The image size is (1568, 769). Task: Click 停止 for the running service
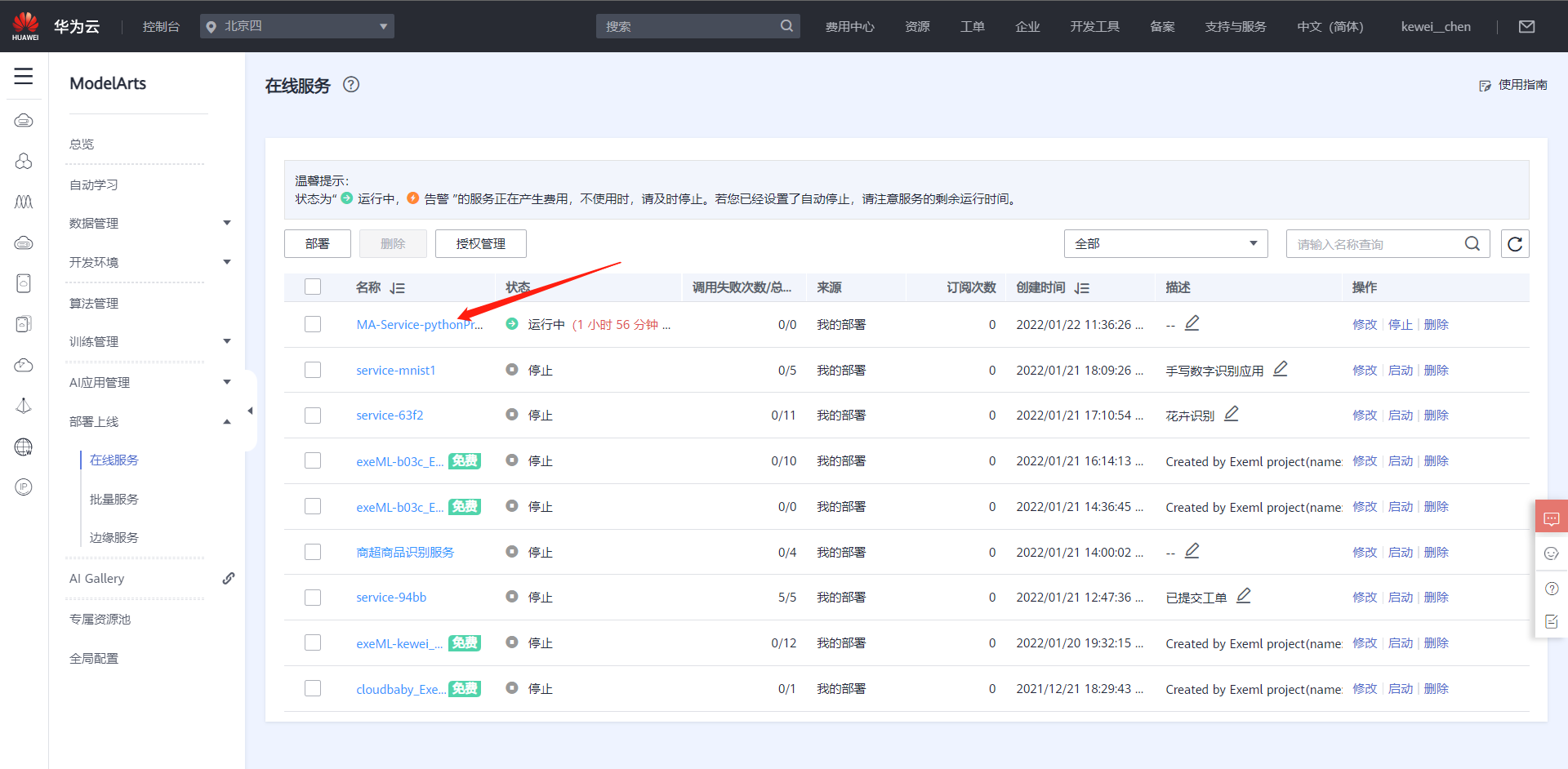[1401, 324]
